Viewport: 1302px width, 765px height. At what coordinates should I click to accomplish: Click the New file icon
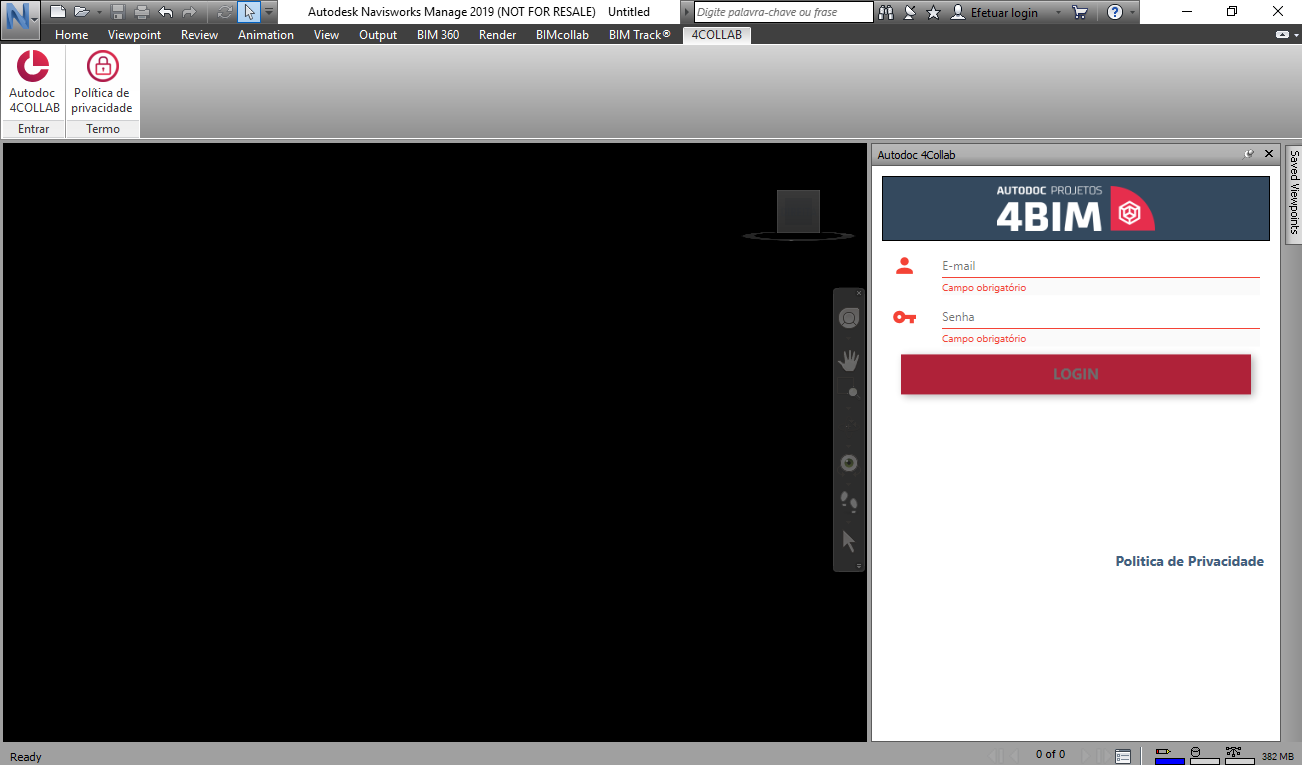coord(58,12)
